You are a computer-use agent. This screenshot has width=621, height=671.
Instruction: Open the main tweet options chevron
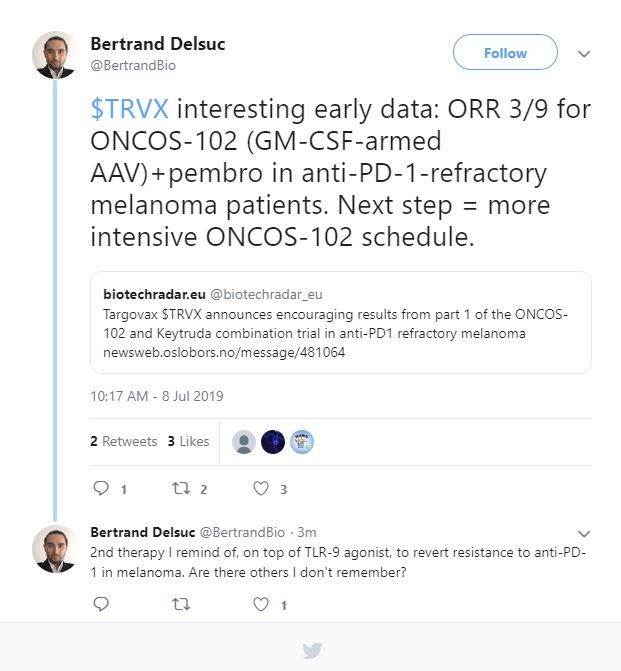584,54
